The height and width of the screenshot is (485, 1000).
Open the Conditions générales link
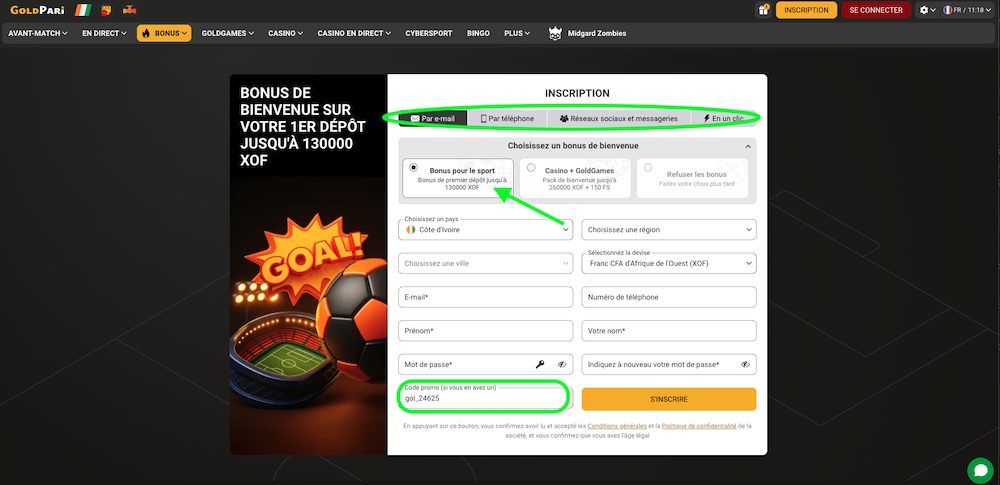click(x=617, y=426)
